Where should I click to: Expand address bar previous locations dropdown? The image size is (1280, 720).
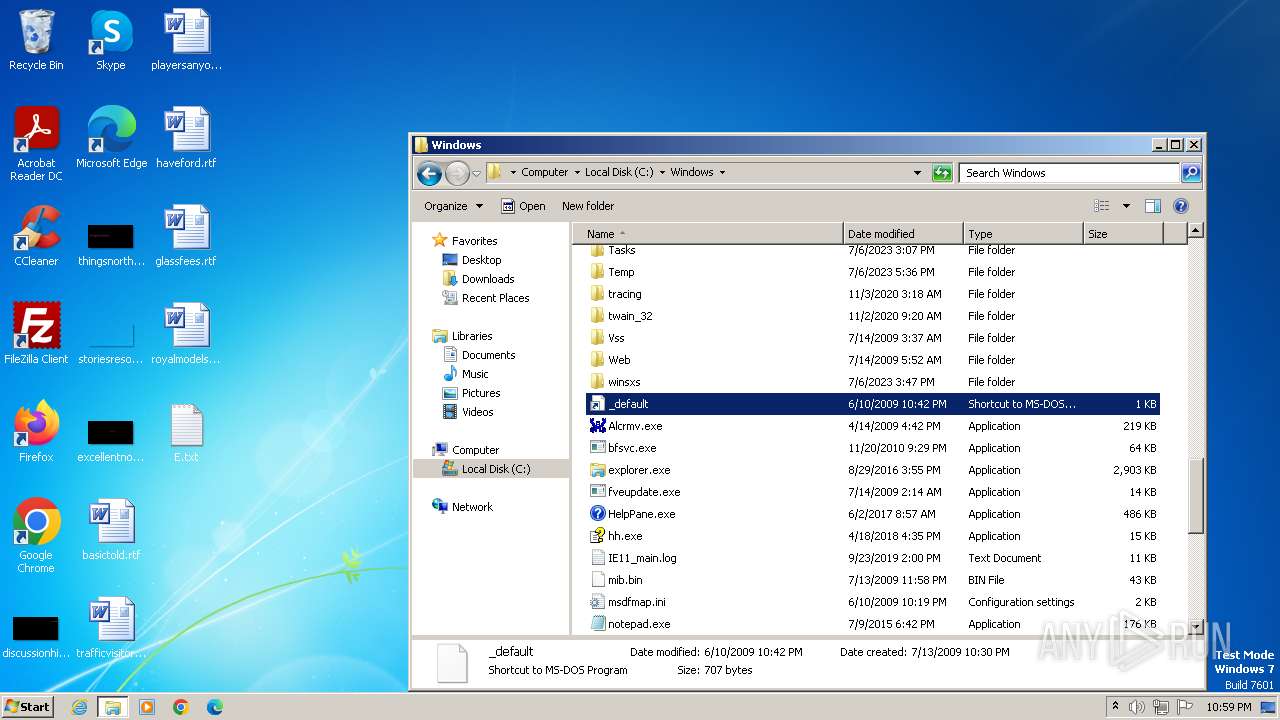point(917,173)
